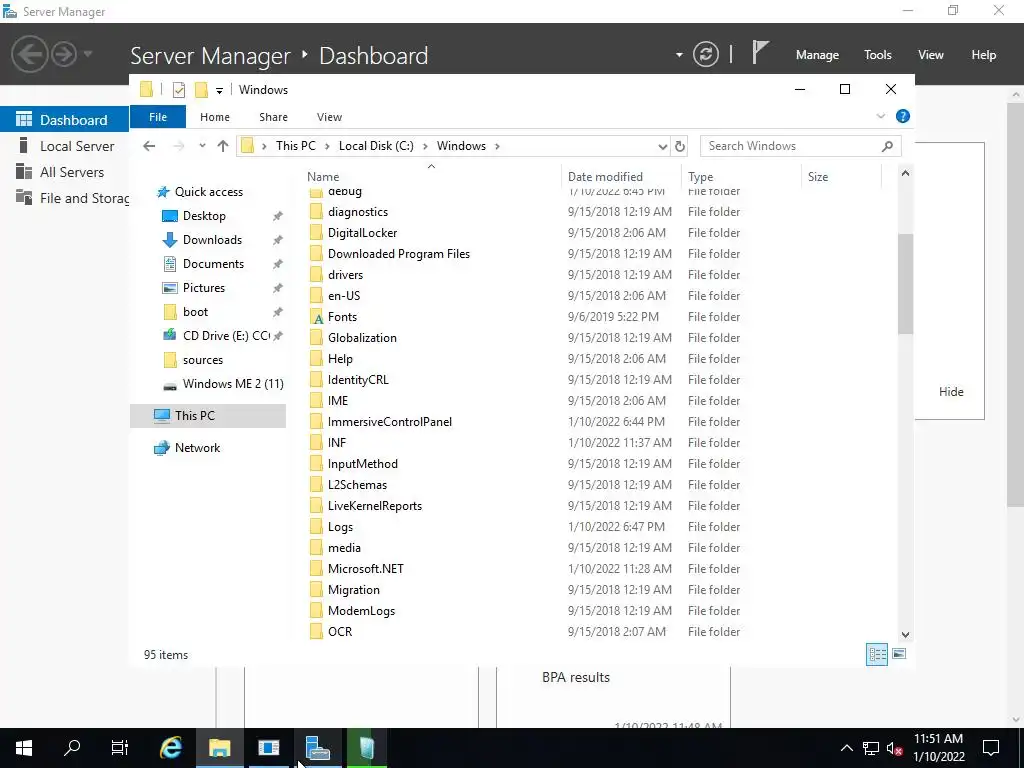Open the Windows Start button
The image size is (1024, 768).
pos(24,748)
